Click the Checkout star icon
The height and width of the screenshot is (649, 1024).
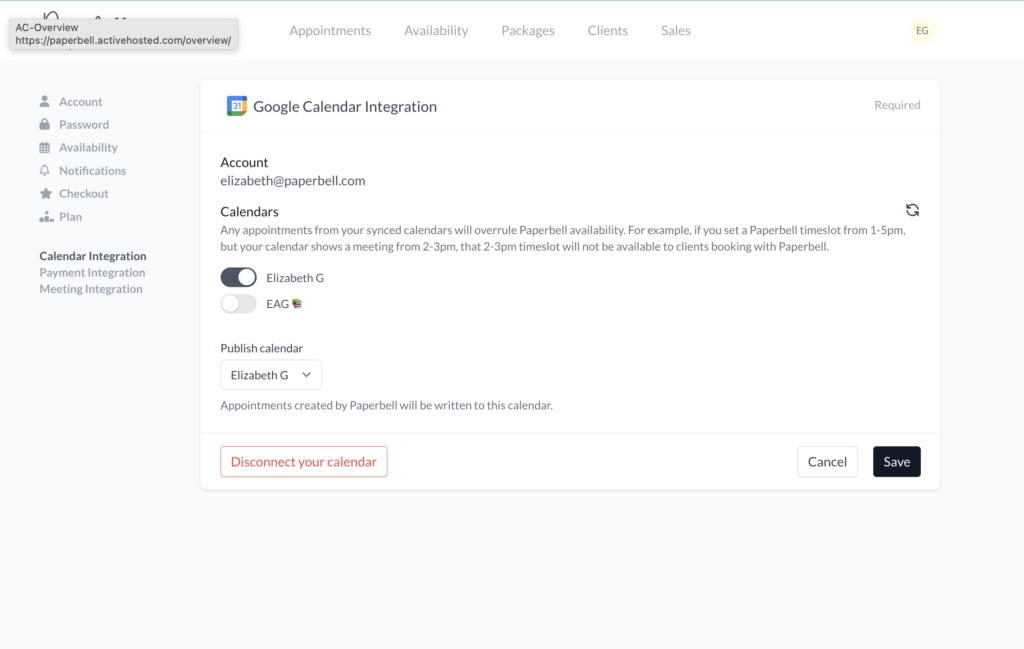(45, 194)
